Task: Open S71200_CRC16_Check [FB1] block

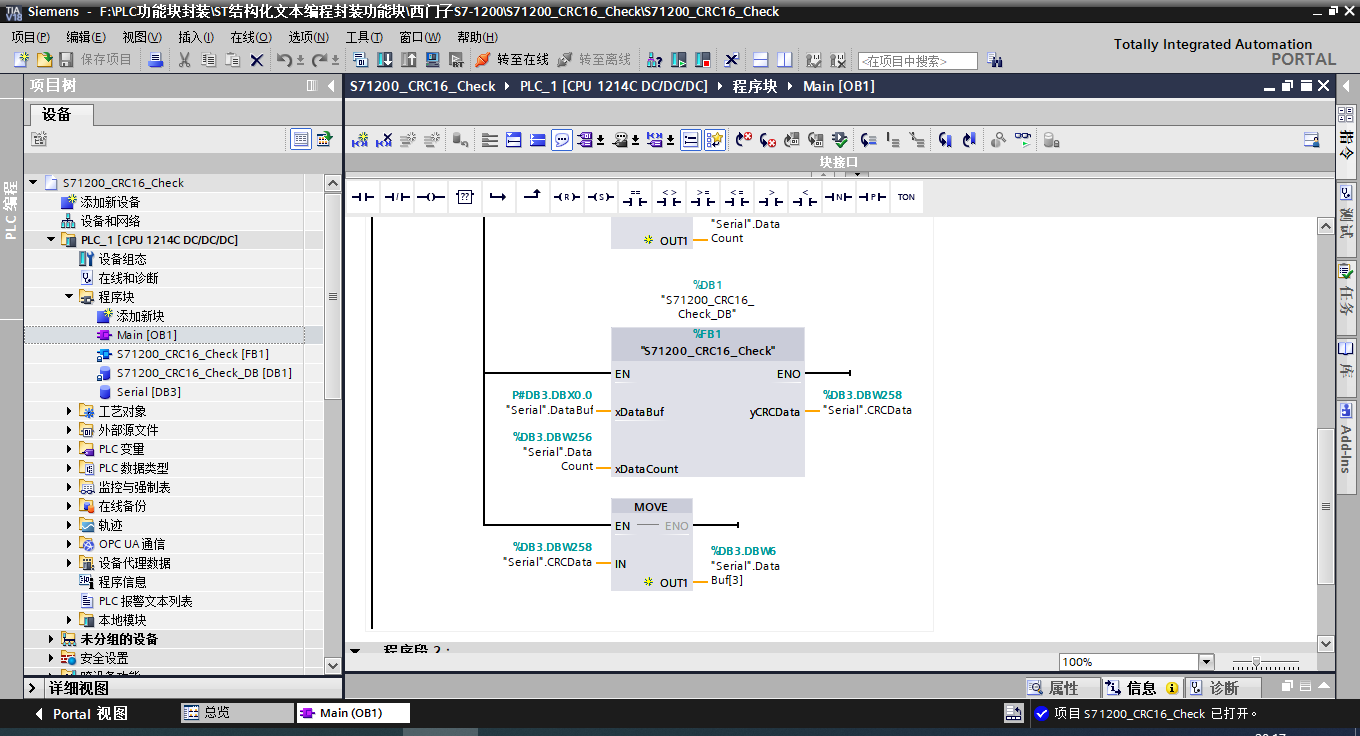Action: coord(192,354)
